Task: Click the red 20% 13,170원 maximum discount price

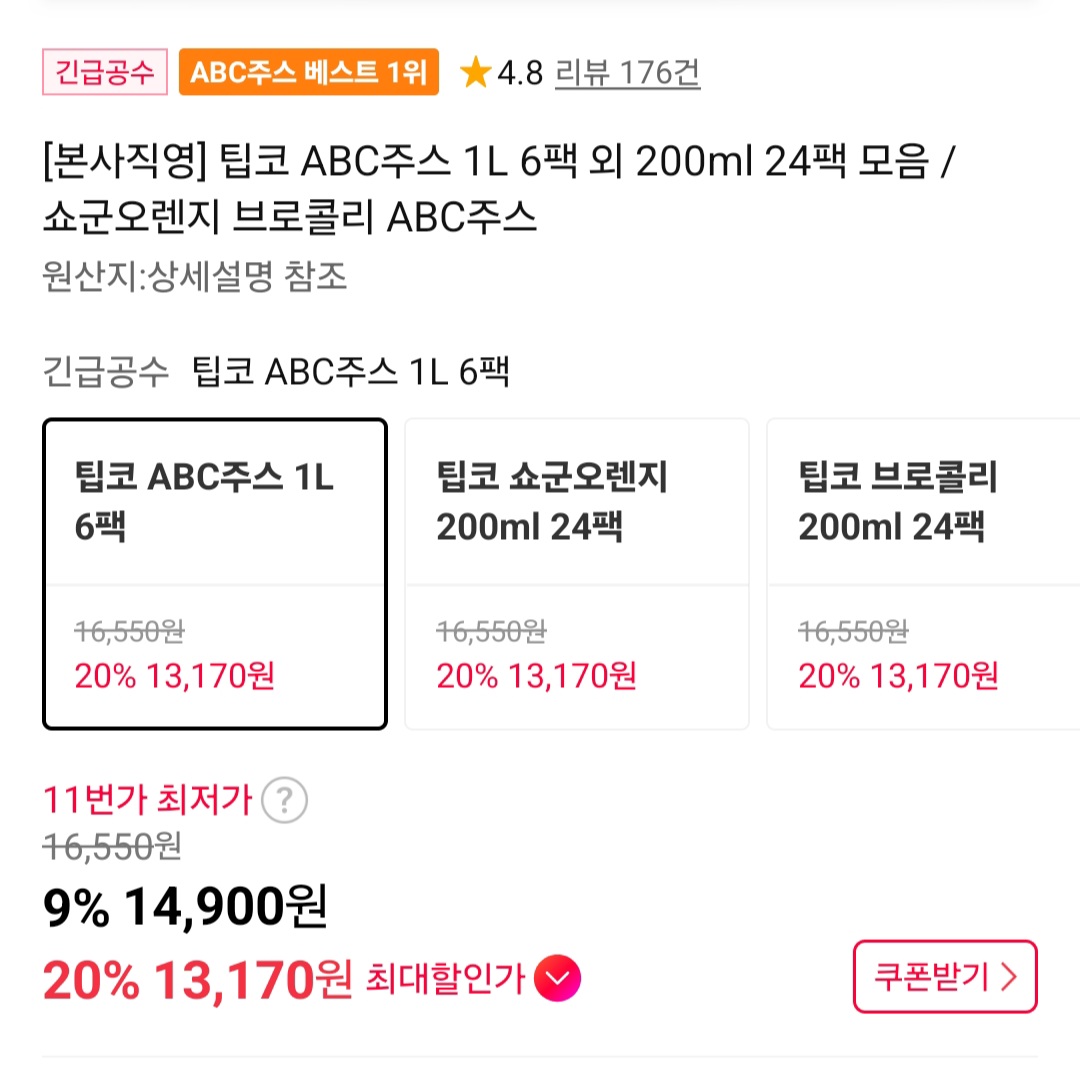Action: coord(197,981)
